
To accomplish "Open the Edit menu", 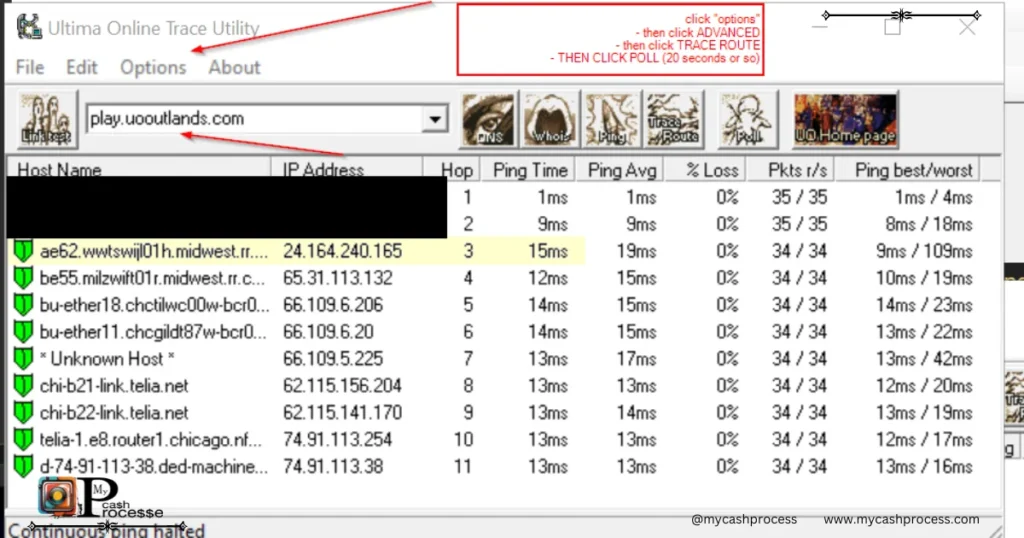I will pos(82,67).
